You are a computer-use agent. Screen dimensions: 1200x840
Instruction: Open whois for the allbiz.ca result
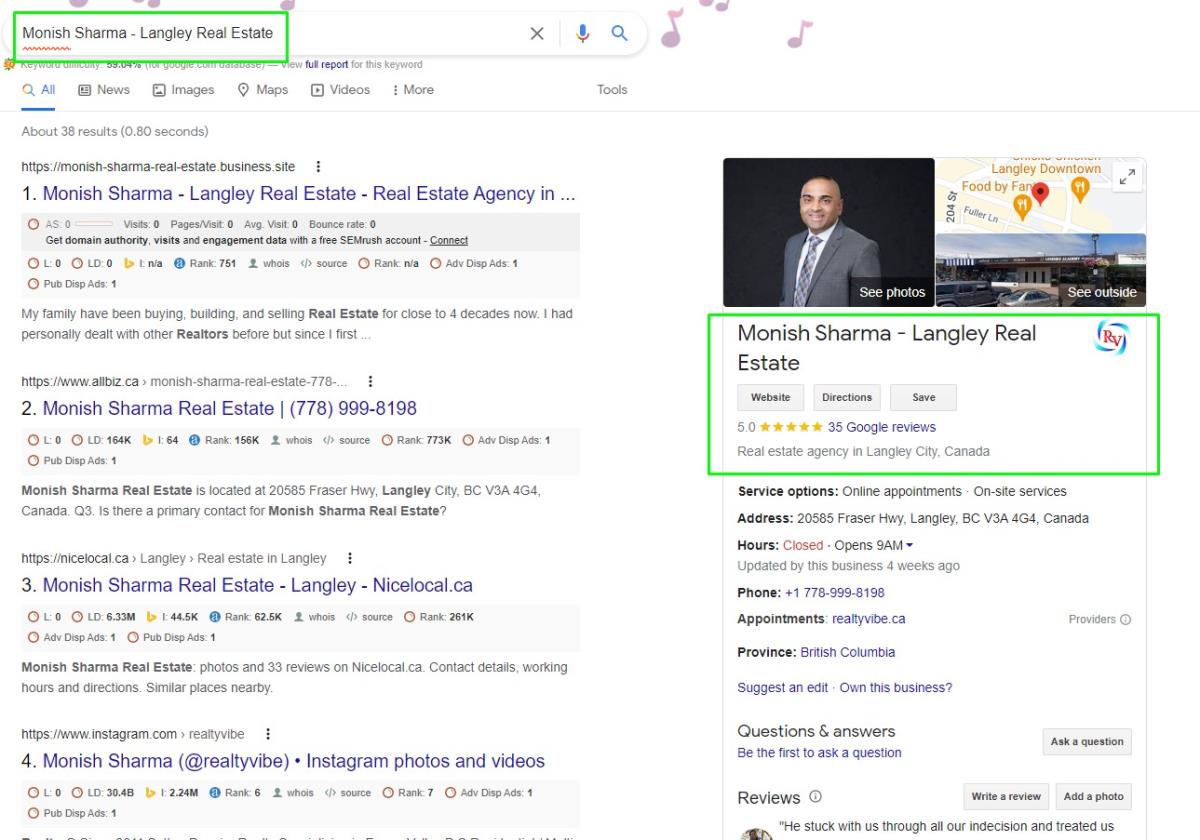(291, 440)
